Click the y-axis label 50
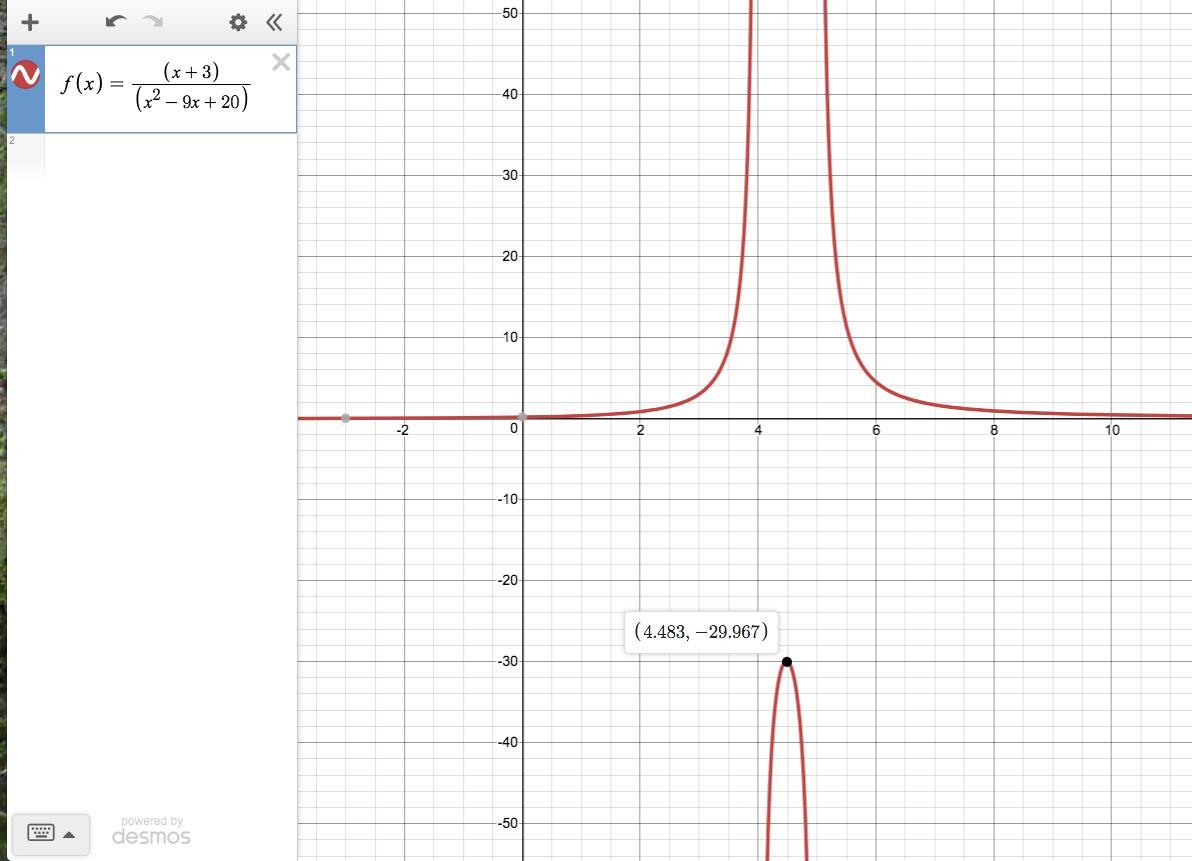Image resolution: width=1192 pixels, height=861 pixels. tap(509, 13)
